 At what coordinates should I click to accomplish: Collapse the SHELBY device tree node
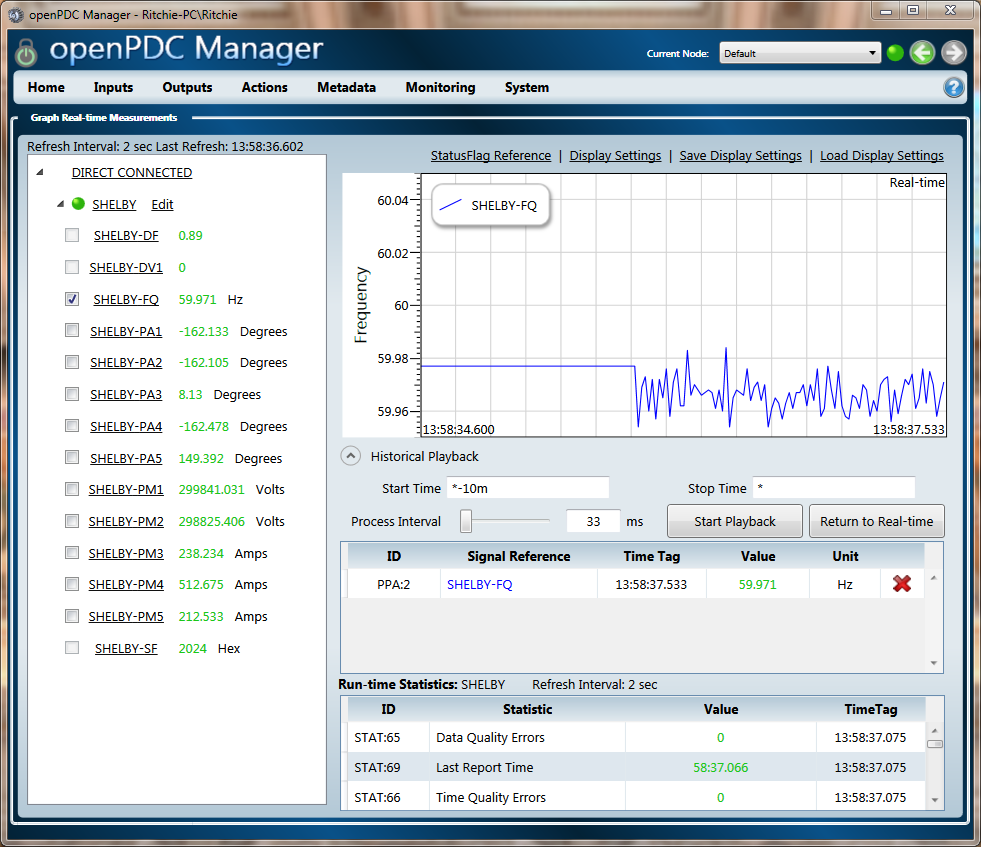point(61,204)
